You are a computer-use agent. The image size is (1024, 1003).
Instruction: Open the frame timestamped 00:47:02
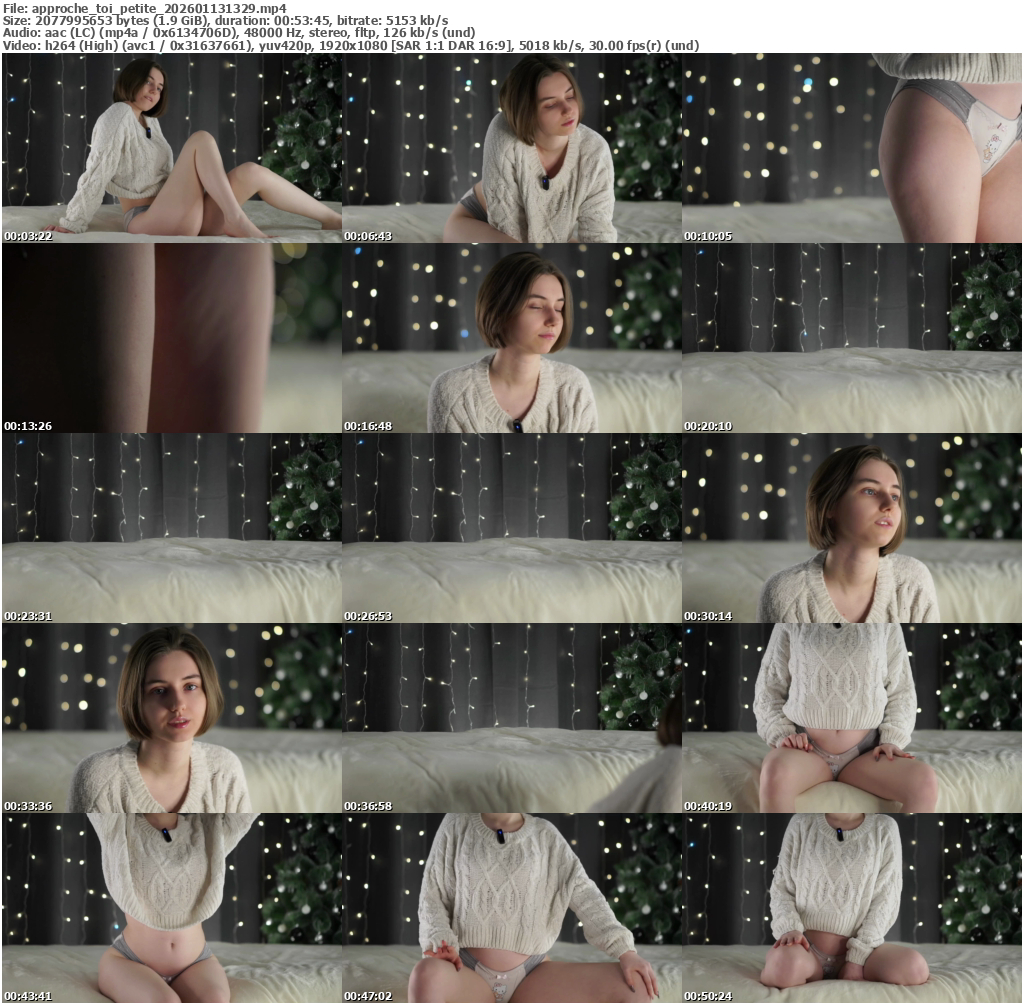coord(512,908)
